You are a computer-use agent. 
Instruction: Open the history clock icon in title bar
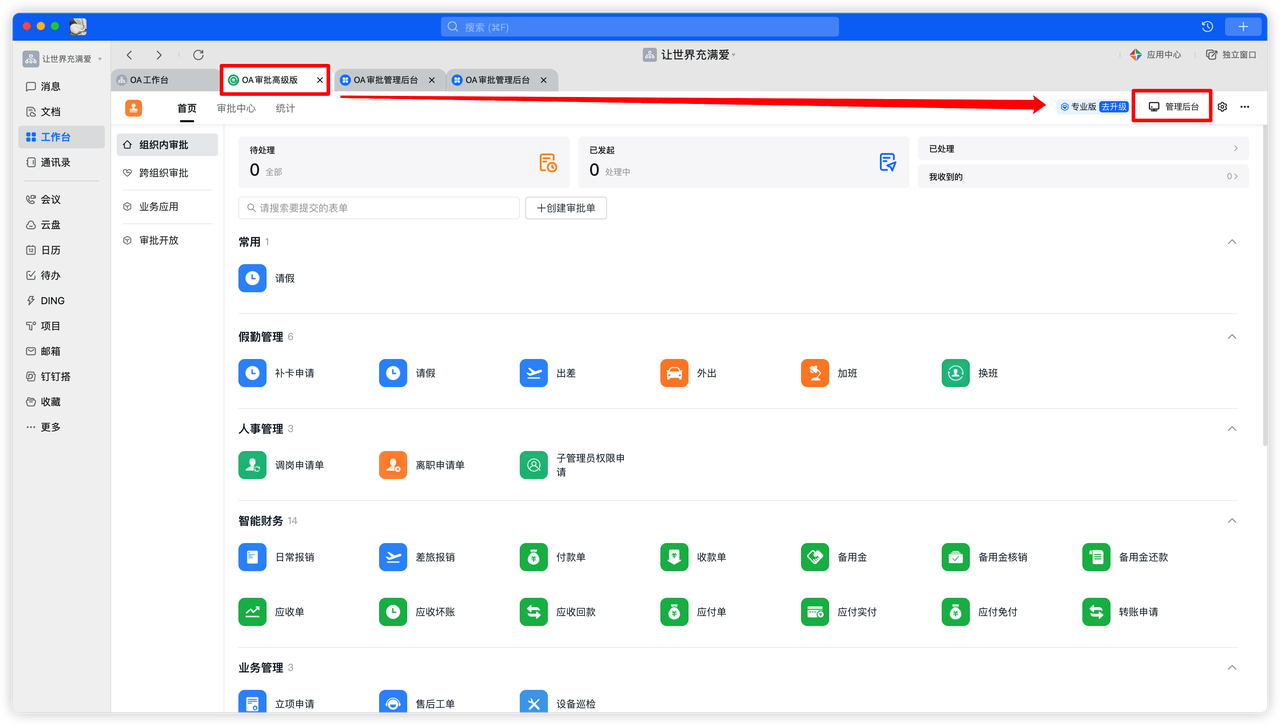(1207, 27)
